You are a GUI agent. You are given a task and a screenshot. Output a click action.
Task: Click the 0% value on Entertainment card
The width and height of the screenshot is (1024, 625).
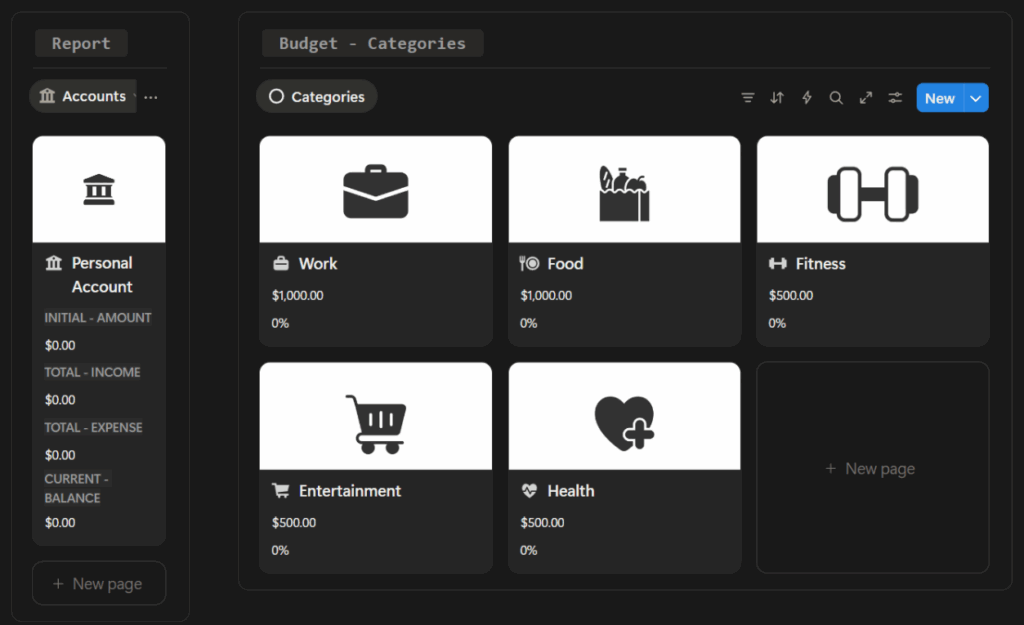[x=280, y=550]
